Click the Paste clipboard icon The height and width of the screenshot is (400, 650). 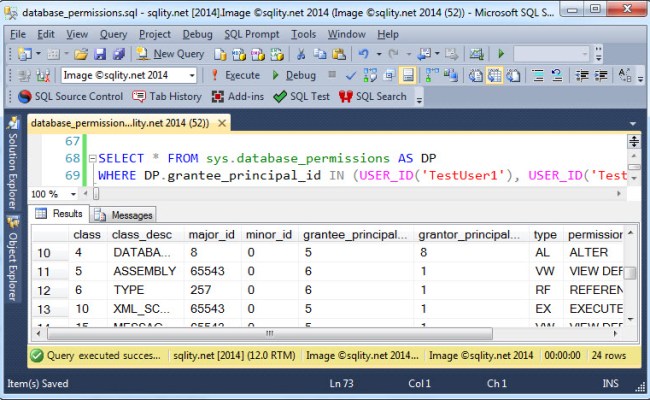click(339, 54)
